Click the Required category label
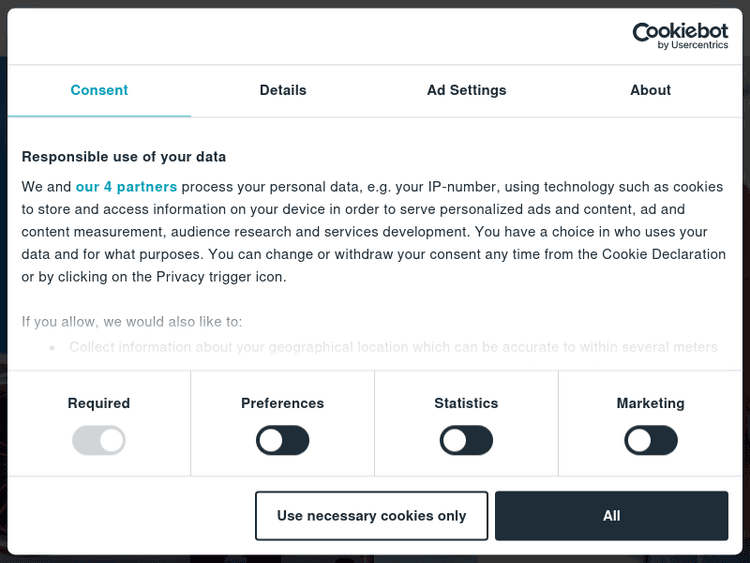The image size is (750, 563). point(99,403)
